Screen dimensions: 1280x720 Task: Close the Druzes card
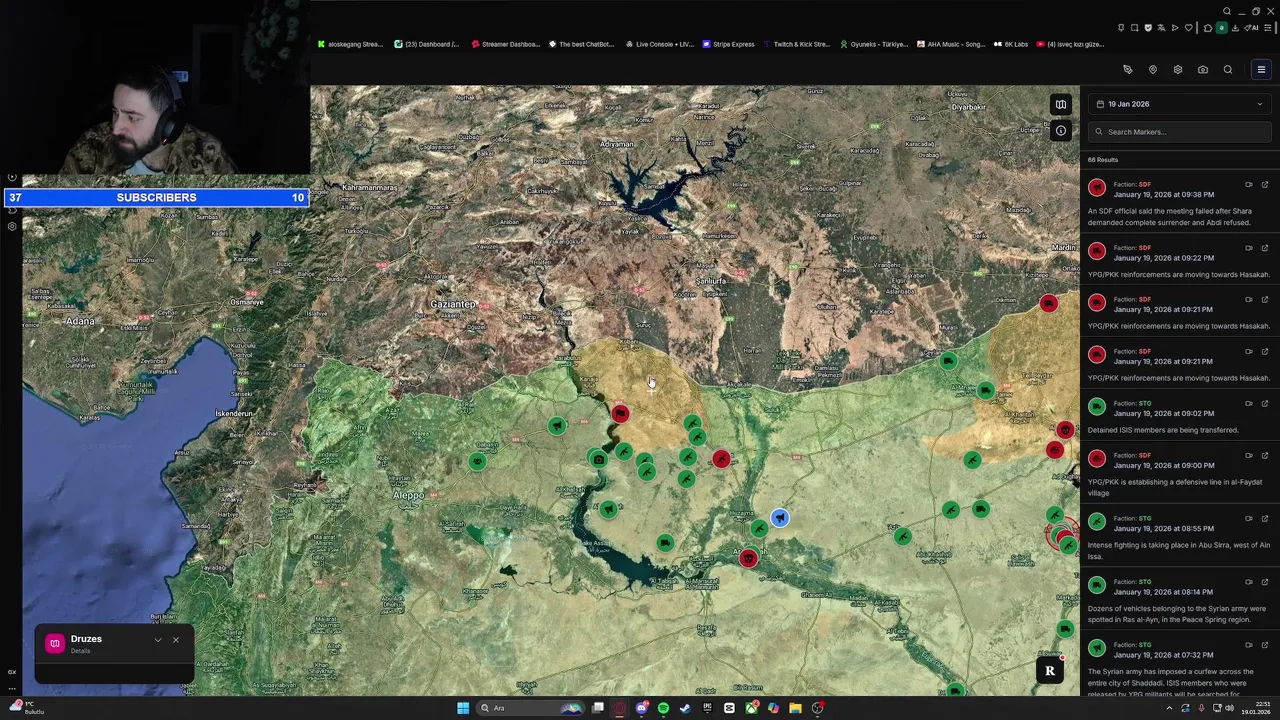pos(175,640)
